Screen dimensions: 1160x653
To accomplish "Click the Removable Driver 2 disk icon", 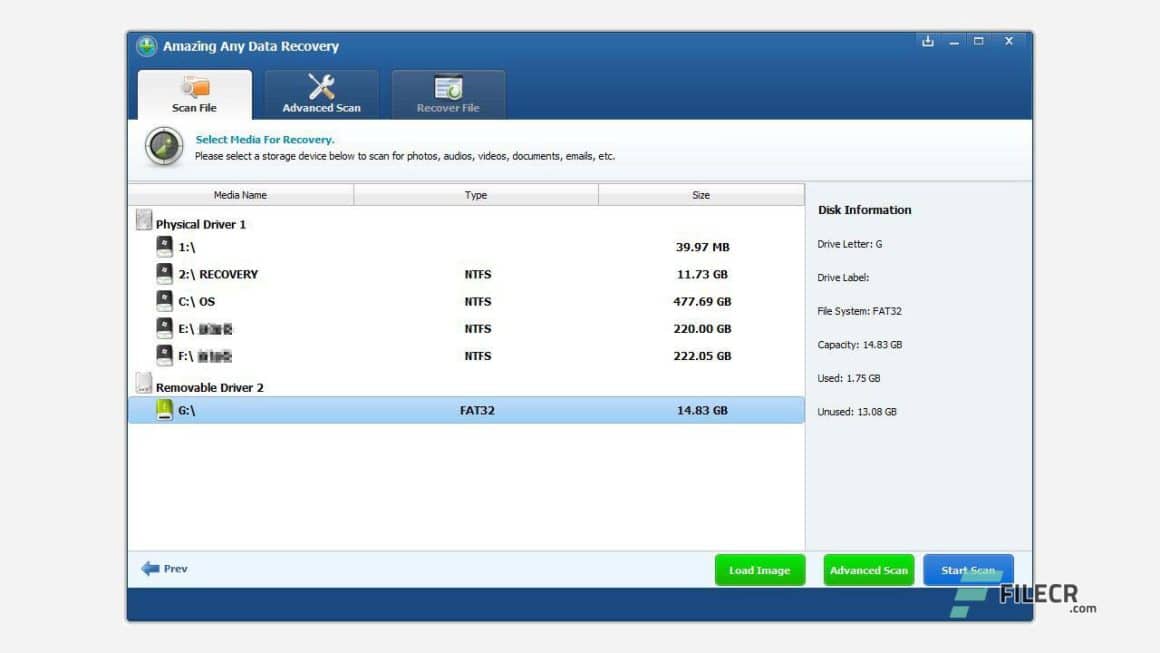I will tap(144, 384).
